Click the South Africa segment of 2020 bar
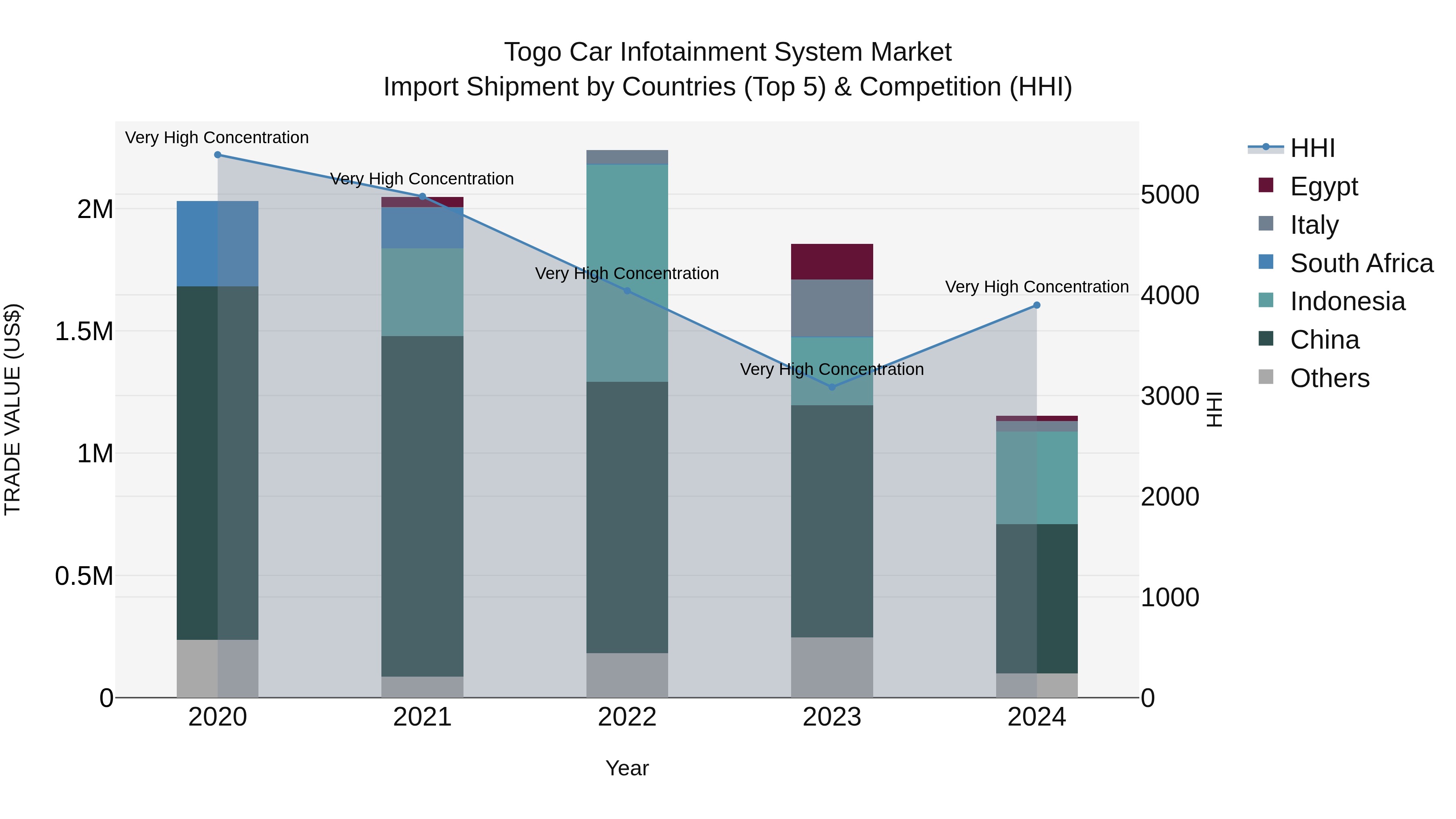Image resolution: width=1456 pixels, height=819 pixels. click(218, 243)
